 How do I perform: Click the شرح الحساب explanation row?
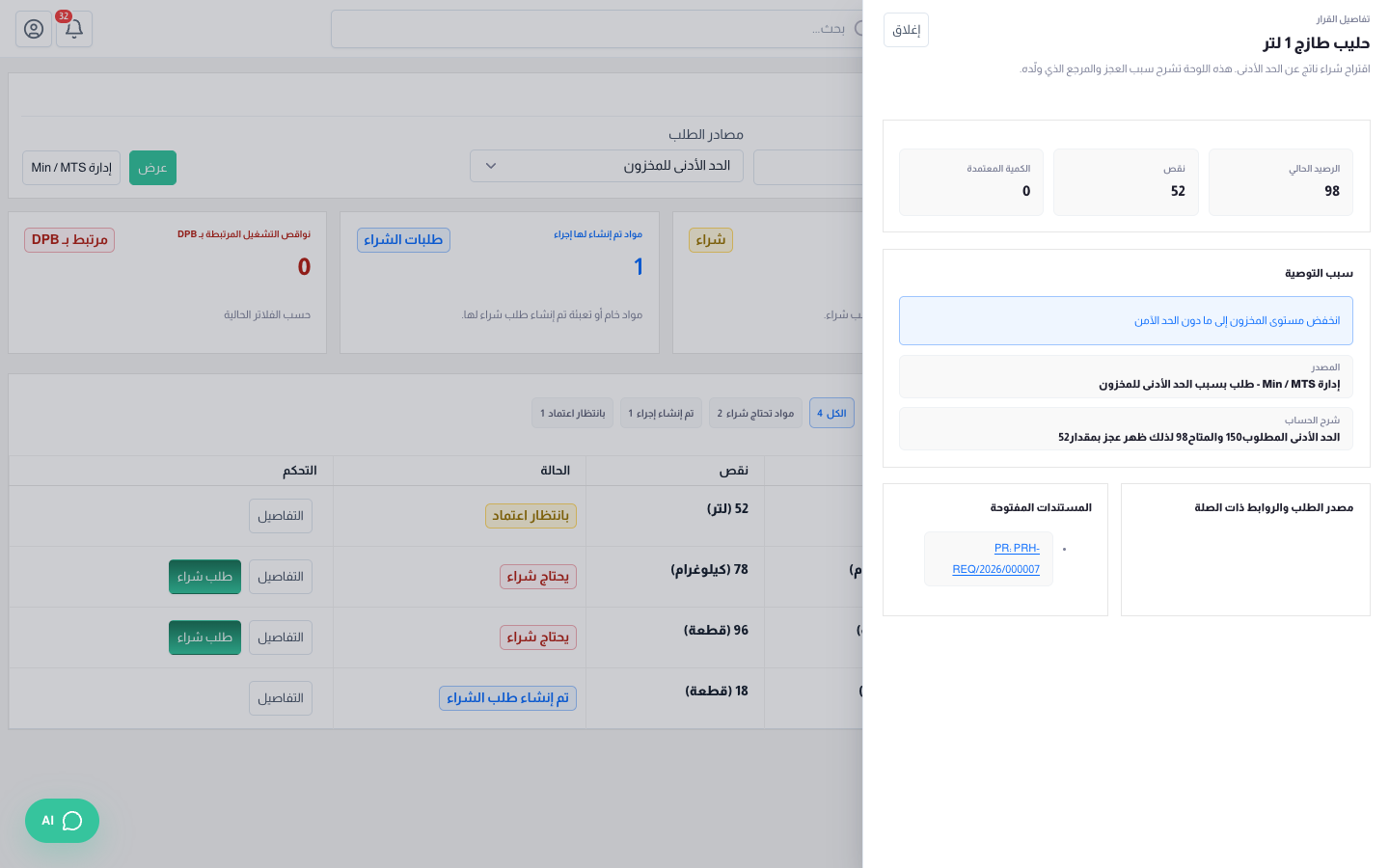(x=1126, y=428)
